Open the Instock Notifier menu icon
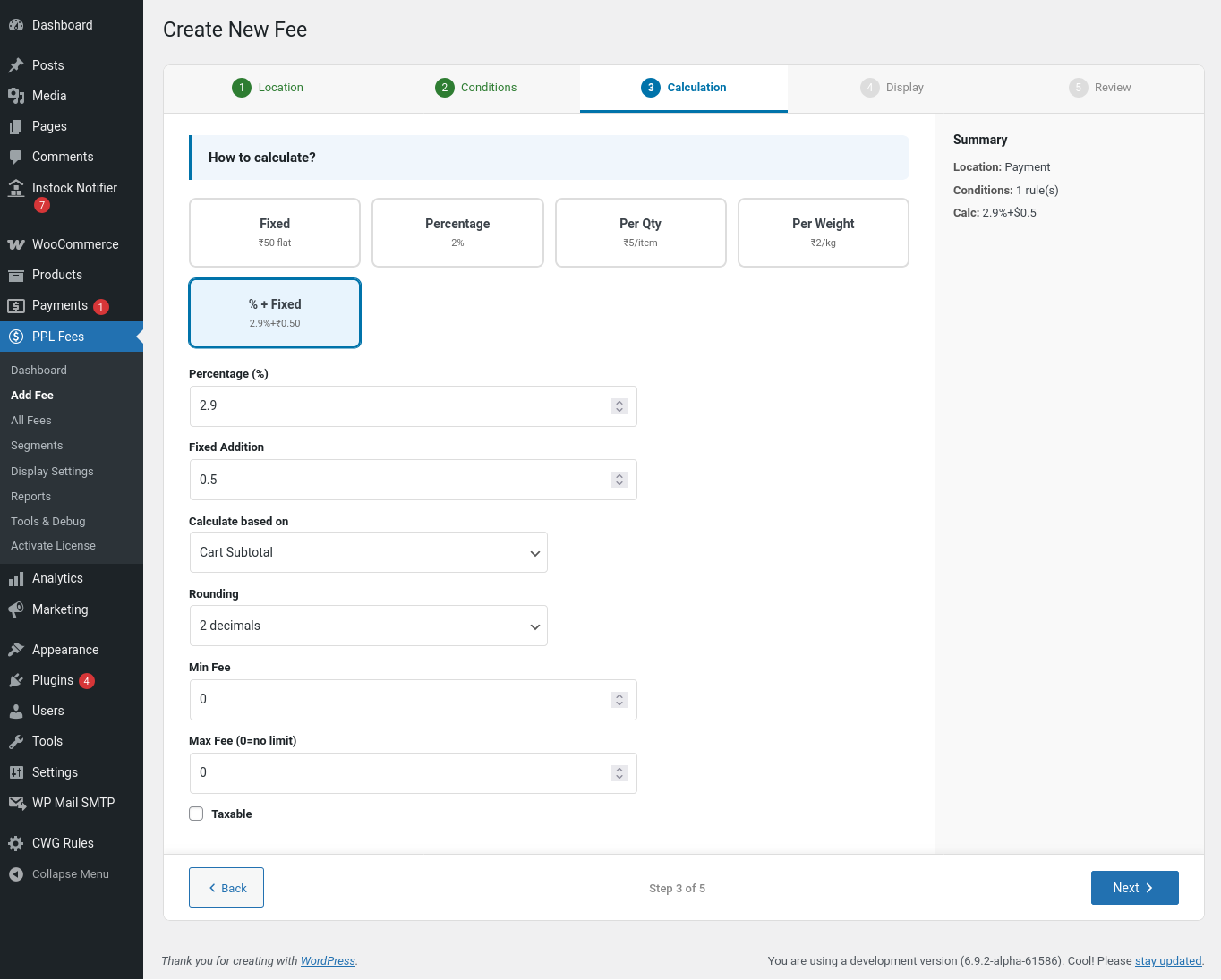Screen dimensions: 1221x980 (x=16, y=188)
